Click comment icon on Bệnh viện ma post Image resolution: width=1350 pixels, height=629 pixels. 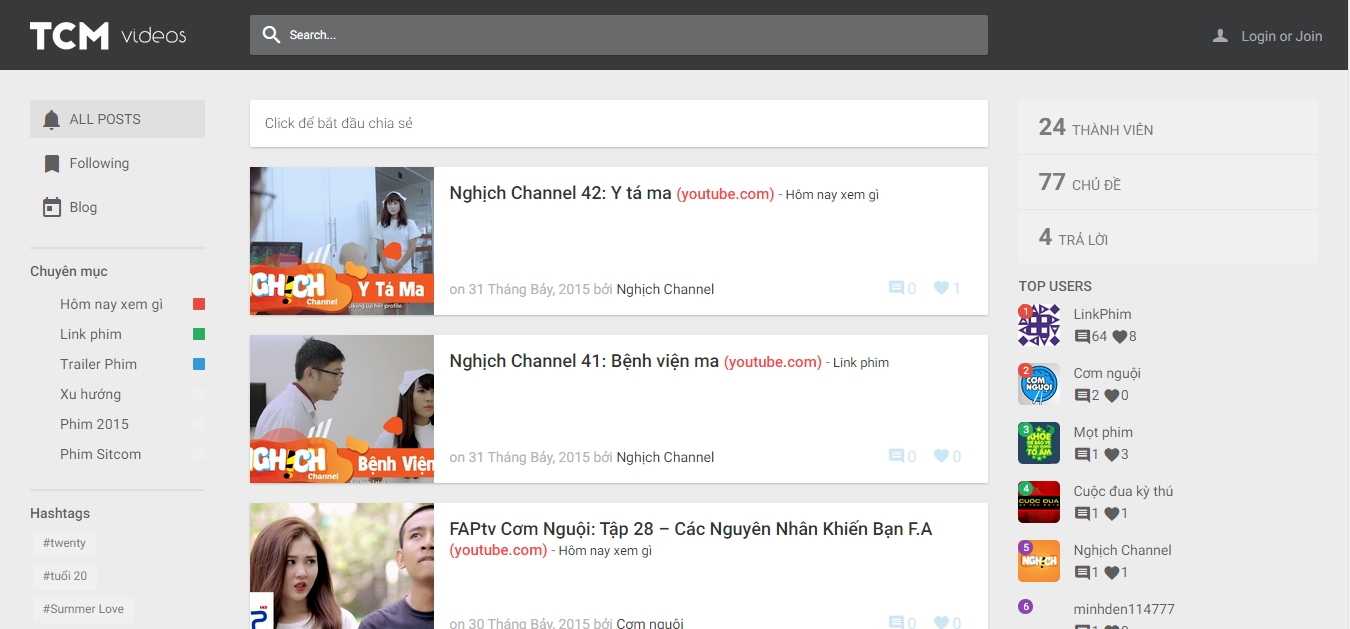pos(896,456)
